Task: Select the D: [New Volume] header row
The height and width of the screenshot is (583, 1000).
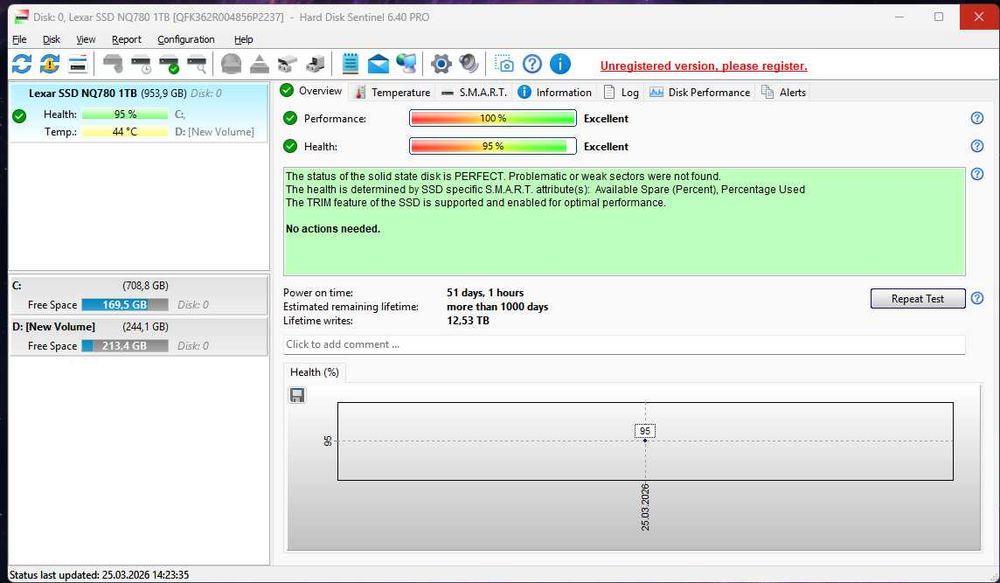Action: point(138,327)
